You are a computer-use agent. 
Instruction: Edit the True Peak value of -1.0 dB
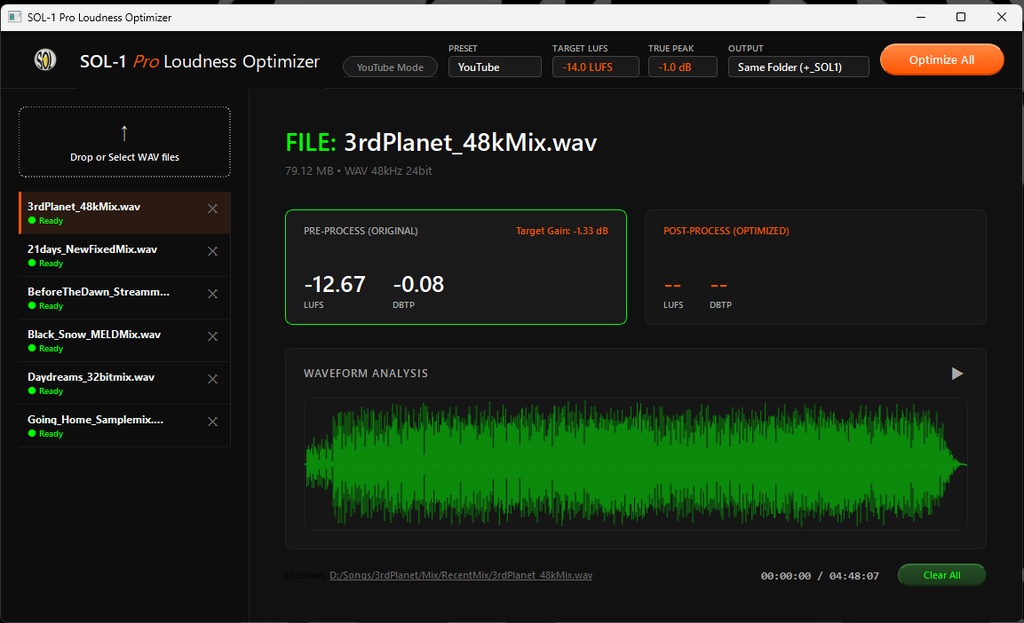tap(682, 65)
